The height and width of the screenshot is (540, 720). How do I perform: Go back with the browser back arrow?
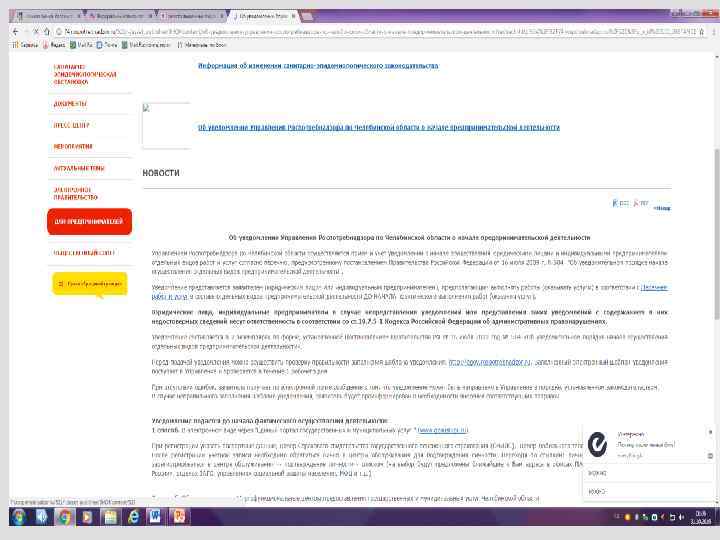pyautogui.click(x=16, y=32)
